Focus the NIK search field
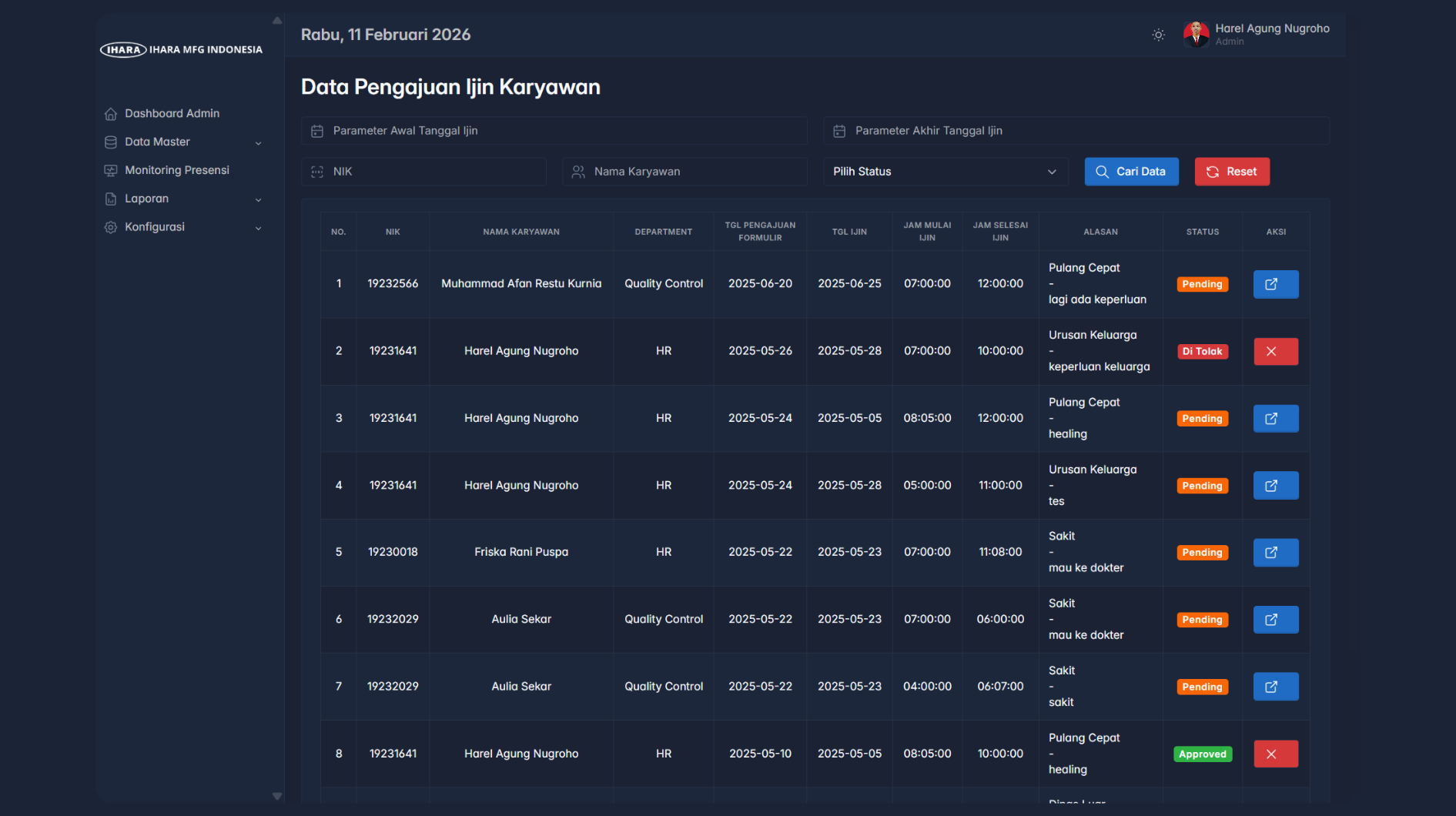The image size is (1456, 816). [x=423, y=172]
